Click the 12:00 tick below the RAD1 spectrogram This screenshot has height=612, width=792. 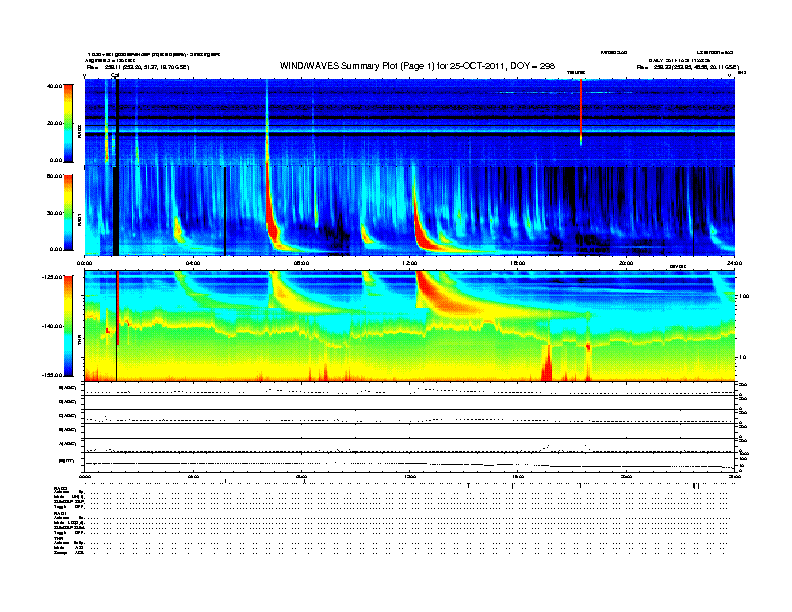410,263
